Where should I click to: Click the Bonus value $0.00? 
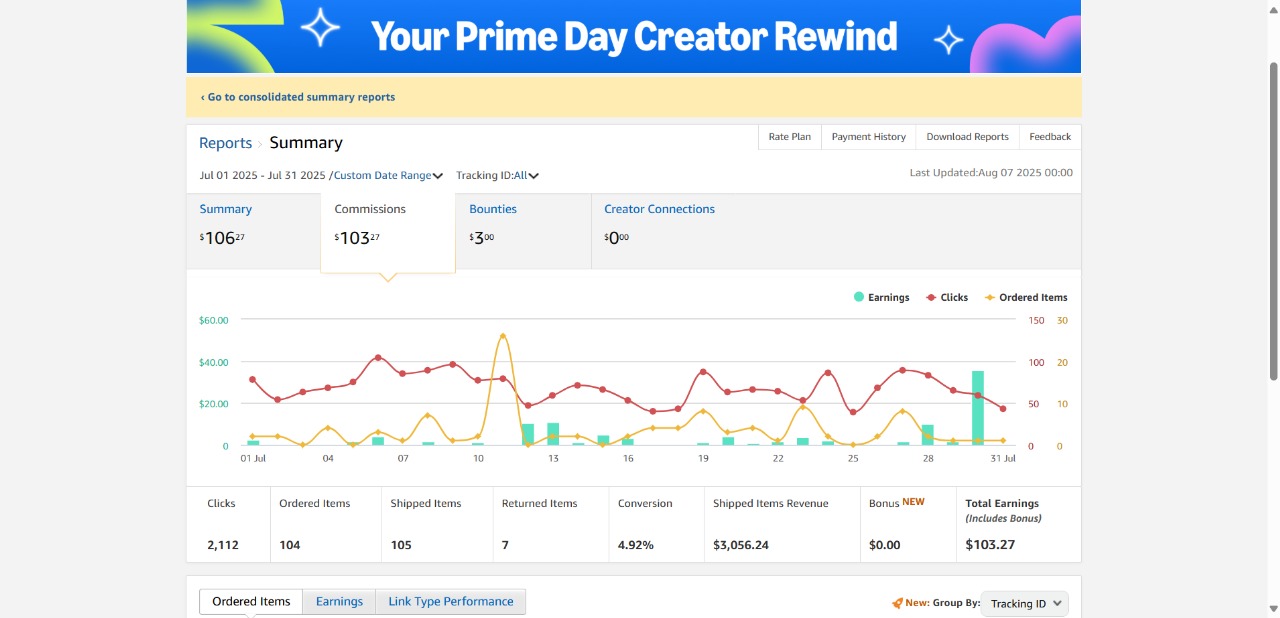[885, 545]
